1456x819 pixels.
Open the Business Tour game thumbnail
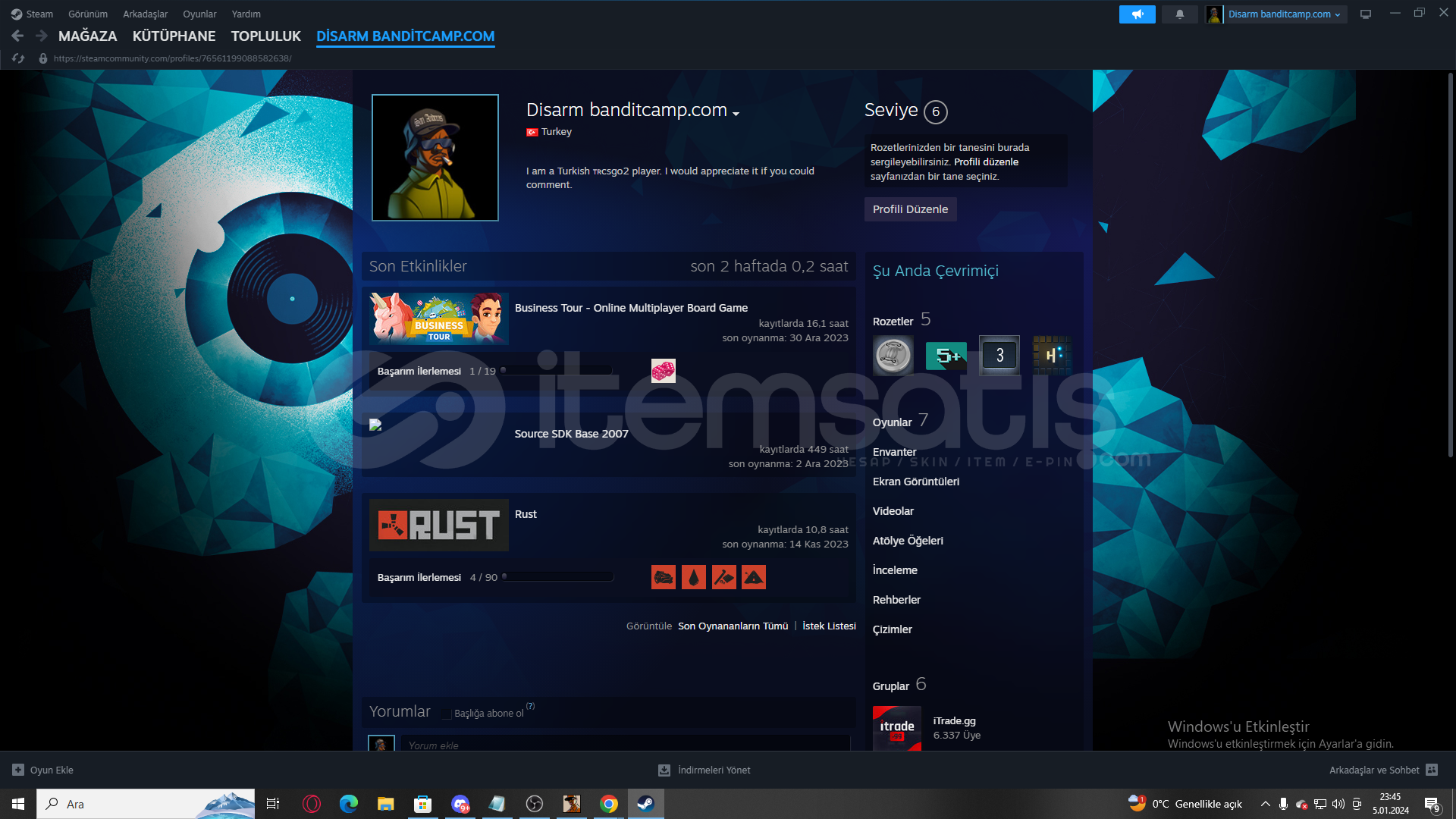click(439, 318)
